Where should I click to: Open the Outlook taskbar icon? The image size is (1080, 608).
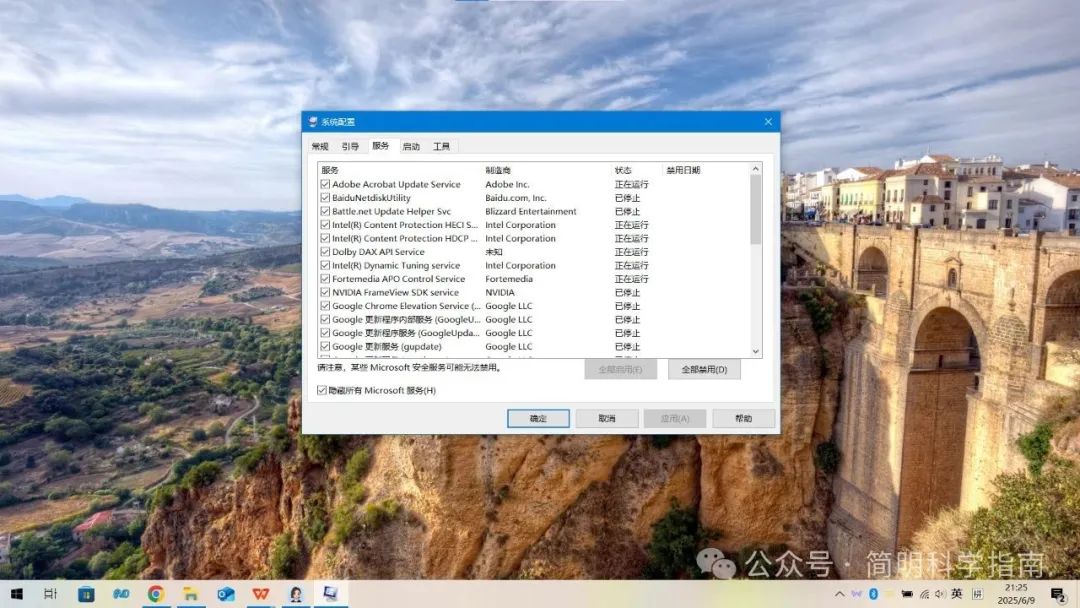point(226,594)
